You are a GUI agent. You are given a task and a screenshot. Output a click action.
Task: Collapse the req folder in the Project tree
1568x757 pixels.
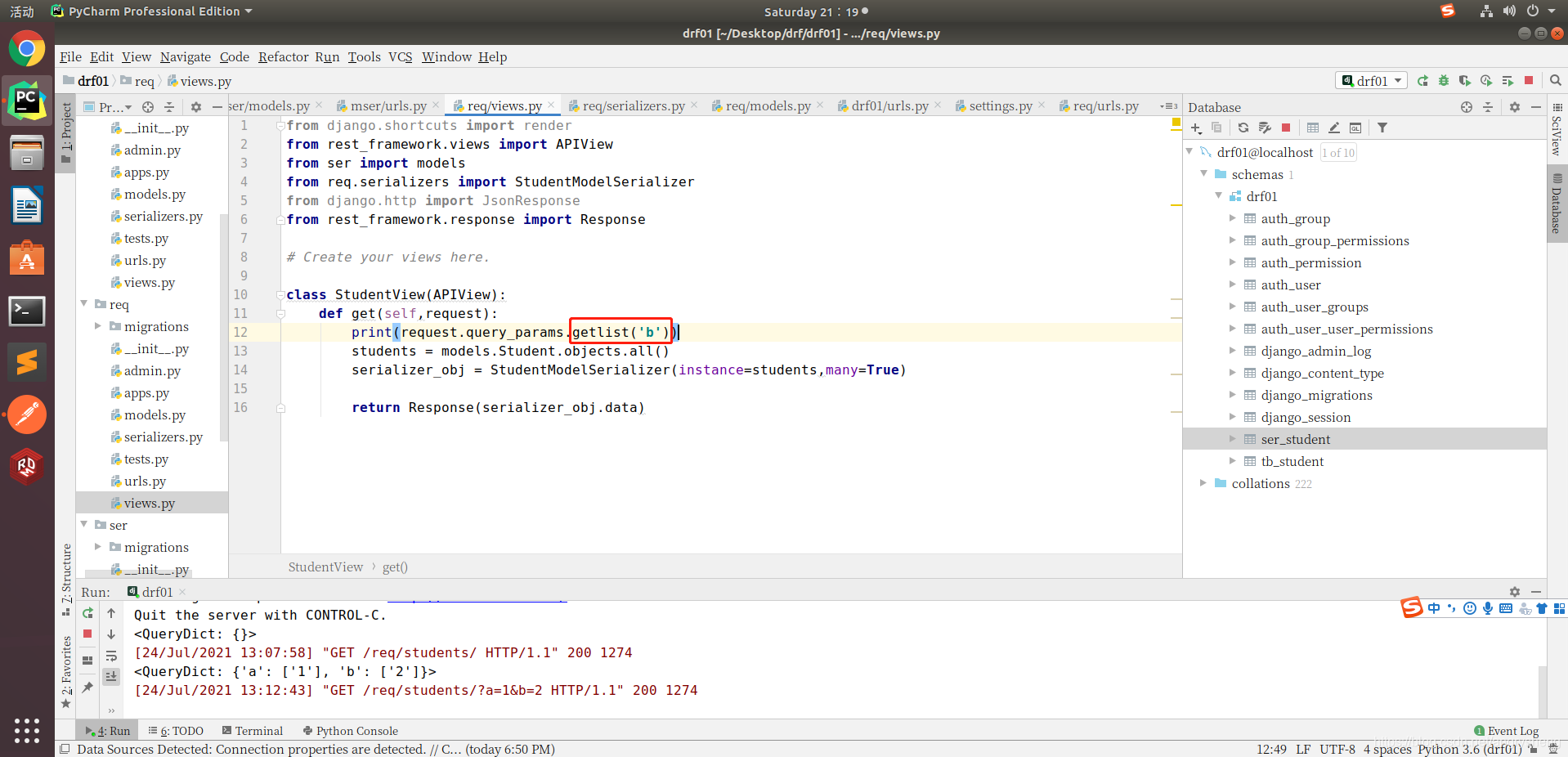[x=84, y=304]
